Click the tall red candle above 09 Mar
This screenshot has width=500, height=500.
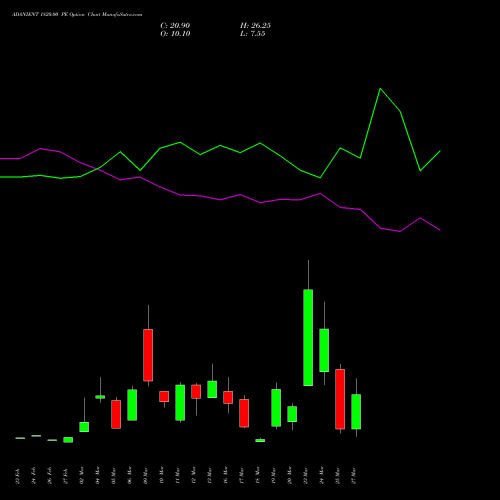click(148, 355)
